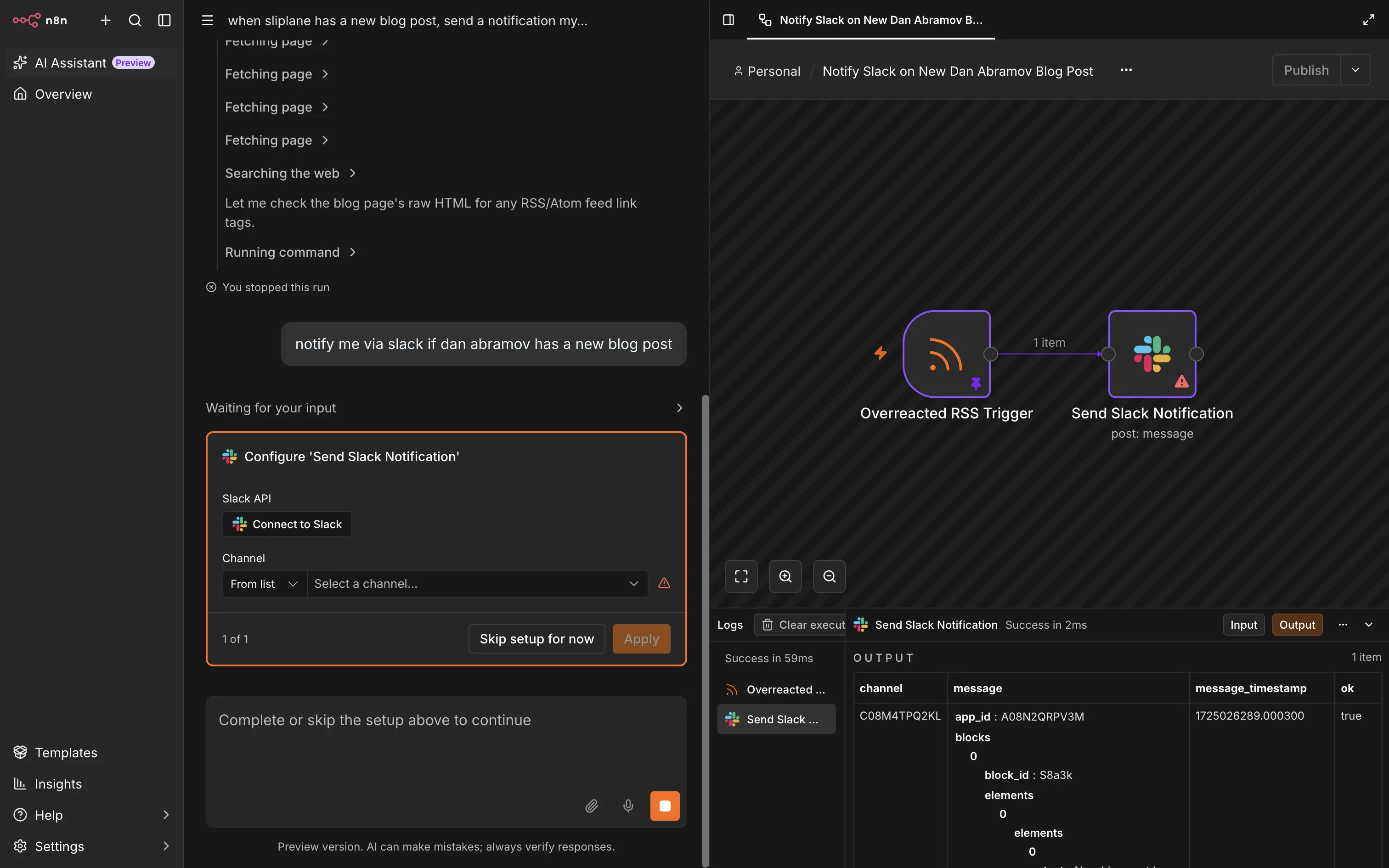This screenshot has width=1389, height=868.
Task: Select Send Slack Notification node
Action: pos(1152,354)
